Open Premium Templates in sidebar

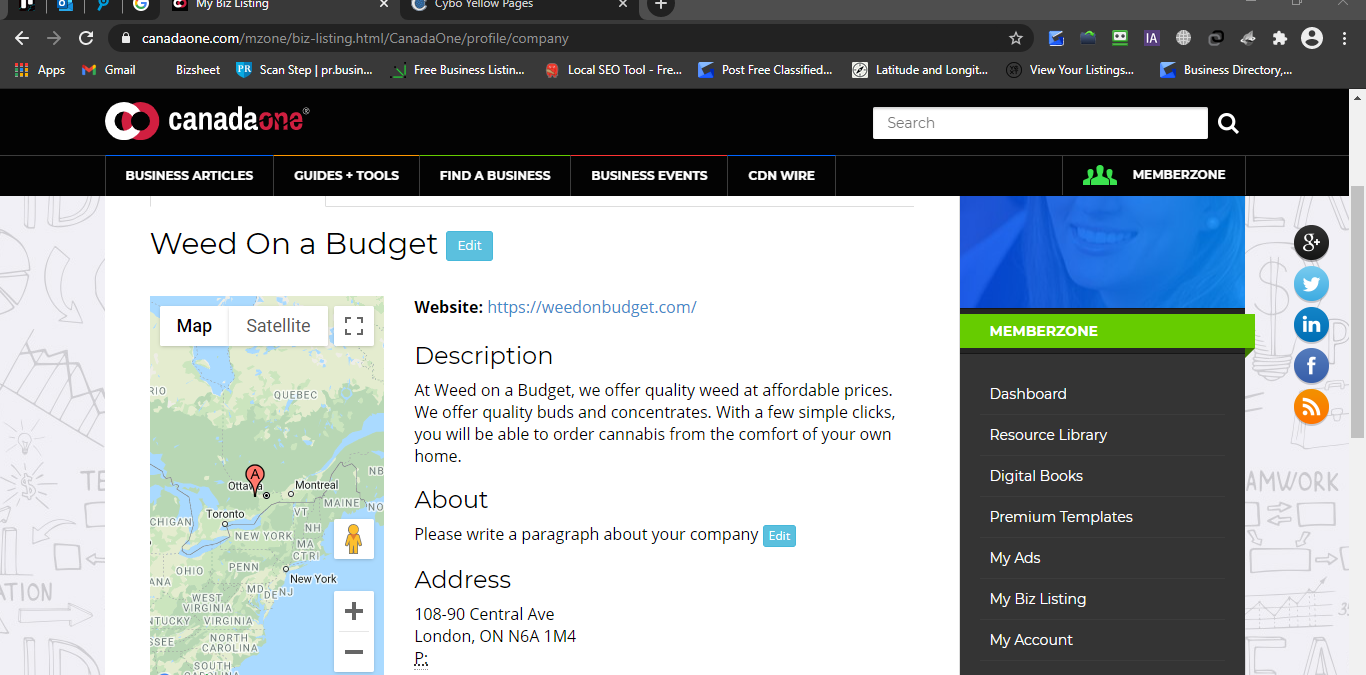1061,517
